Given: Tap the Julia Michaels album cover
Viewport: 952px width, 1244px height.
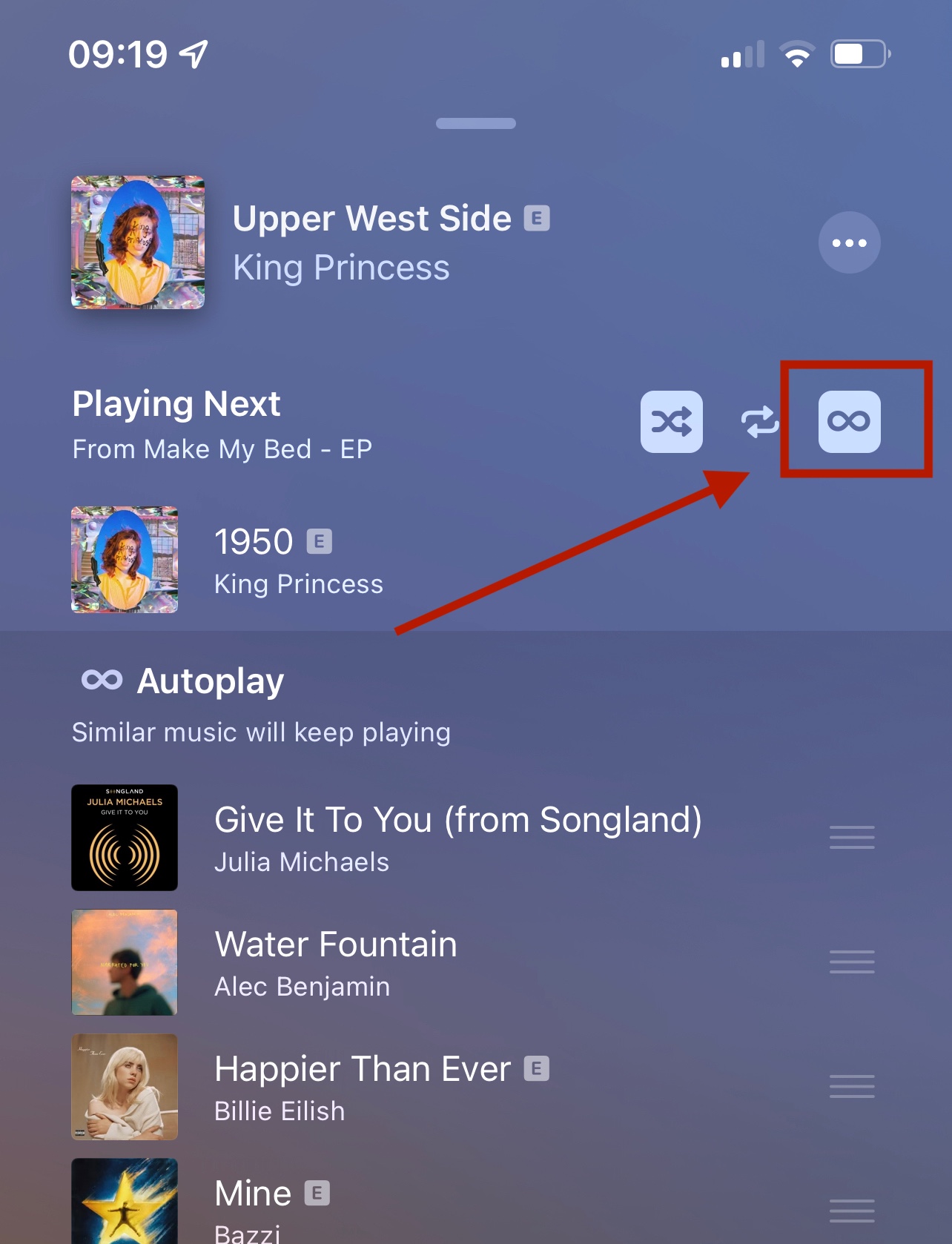Looking at the screenshot, I should coord(125,838).
